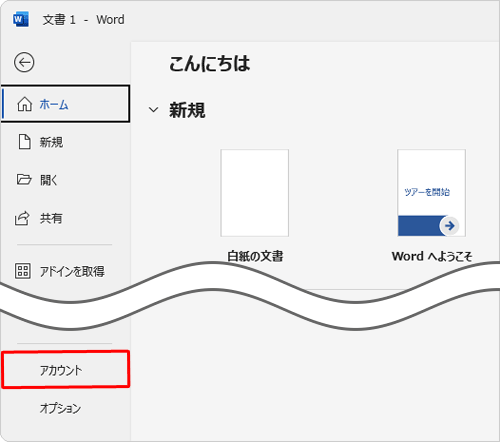Click the ツアーを開始 text on template
The width and height of the screenshot is (500, 442).
click(427, 192)
